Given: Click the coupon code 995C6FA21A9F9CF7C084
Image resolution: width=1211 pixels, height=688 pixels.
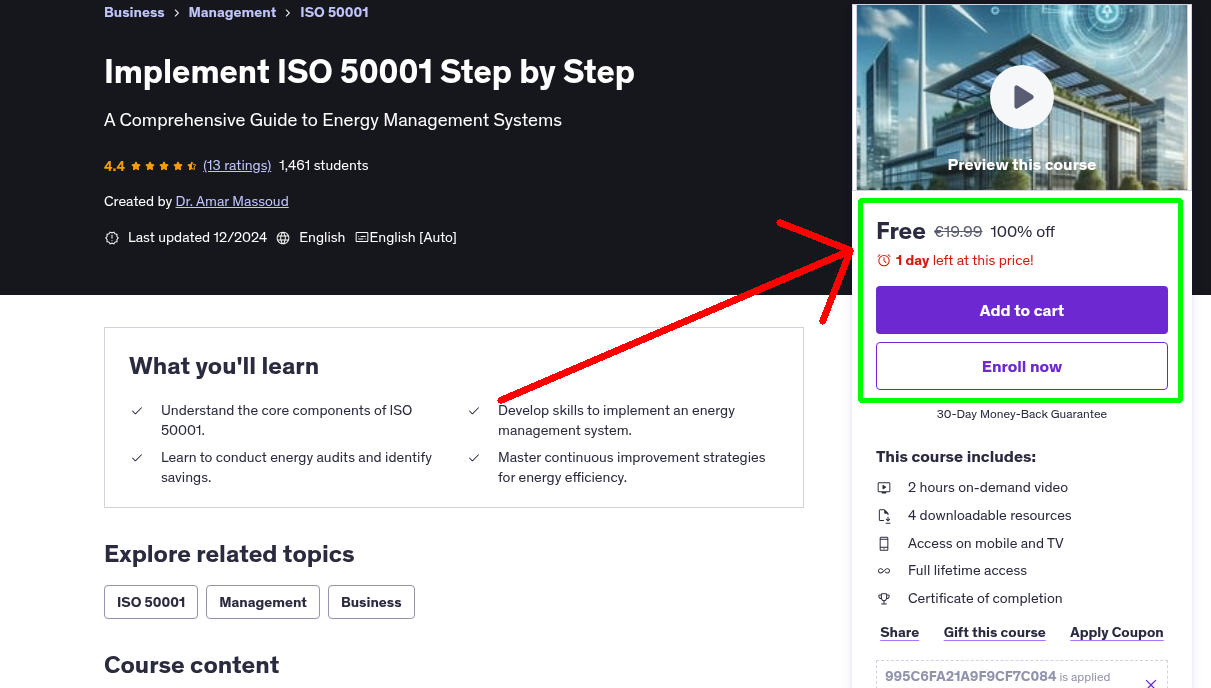Looking at the screenshot, I should [x=970, y=676].
